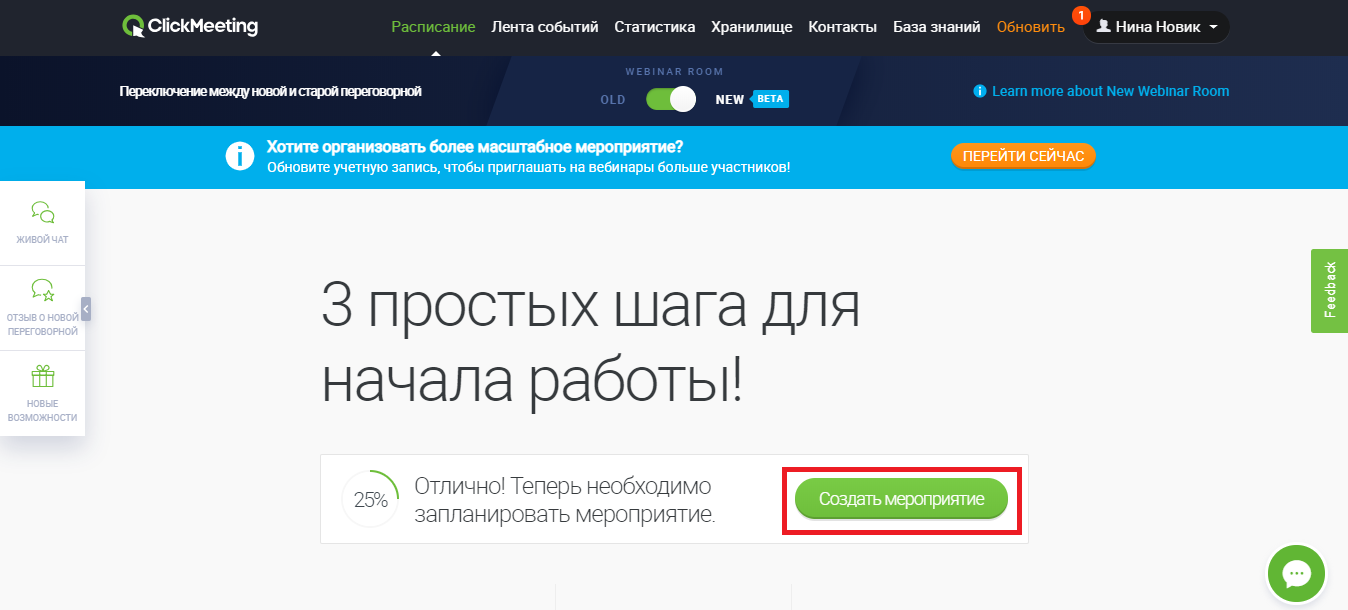Open the Расписание menu item
The width and height of the screenshot is (1348, 610).
pyautogui.click(x=433, y=27)
